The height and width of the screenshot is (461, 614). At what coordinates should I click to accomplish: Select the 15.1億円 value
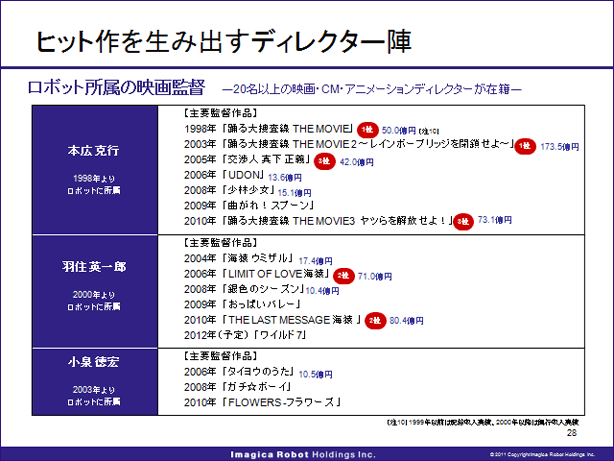[294, 193]
